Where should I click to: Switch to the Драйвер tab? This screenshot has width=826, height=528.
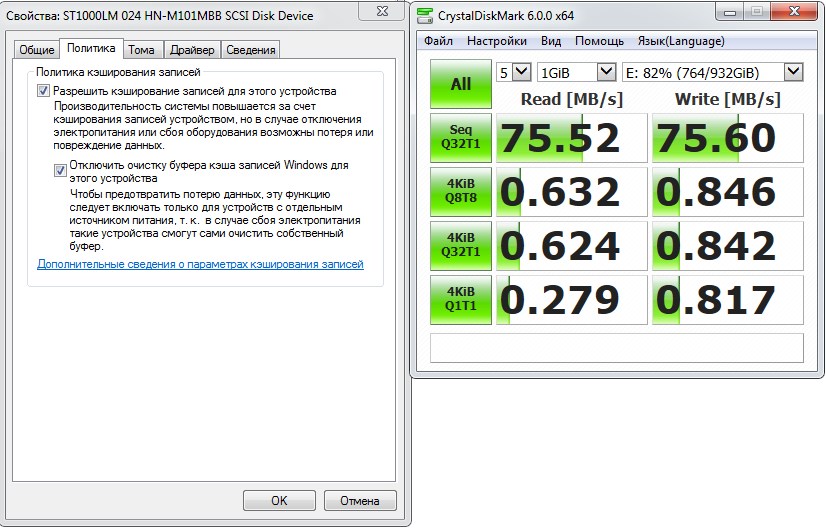tap(192, 50)
